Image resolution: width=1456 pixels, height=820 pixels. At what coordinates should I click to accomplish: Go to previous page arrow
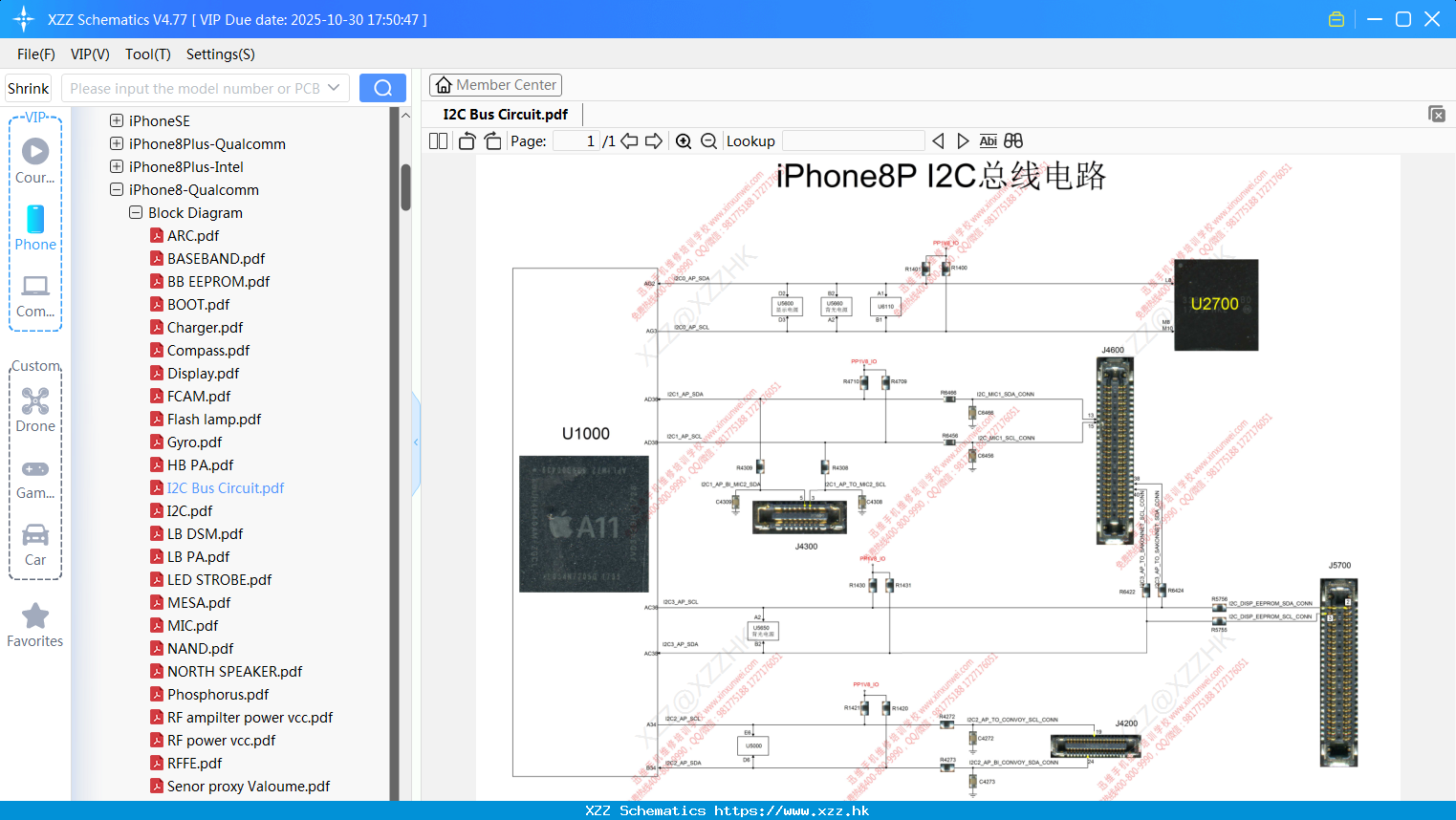(x=629, y=141)
